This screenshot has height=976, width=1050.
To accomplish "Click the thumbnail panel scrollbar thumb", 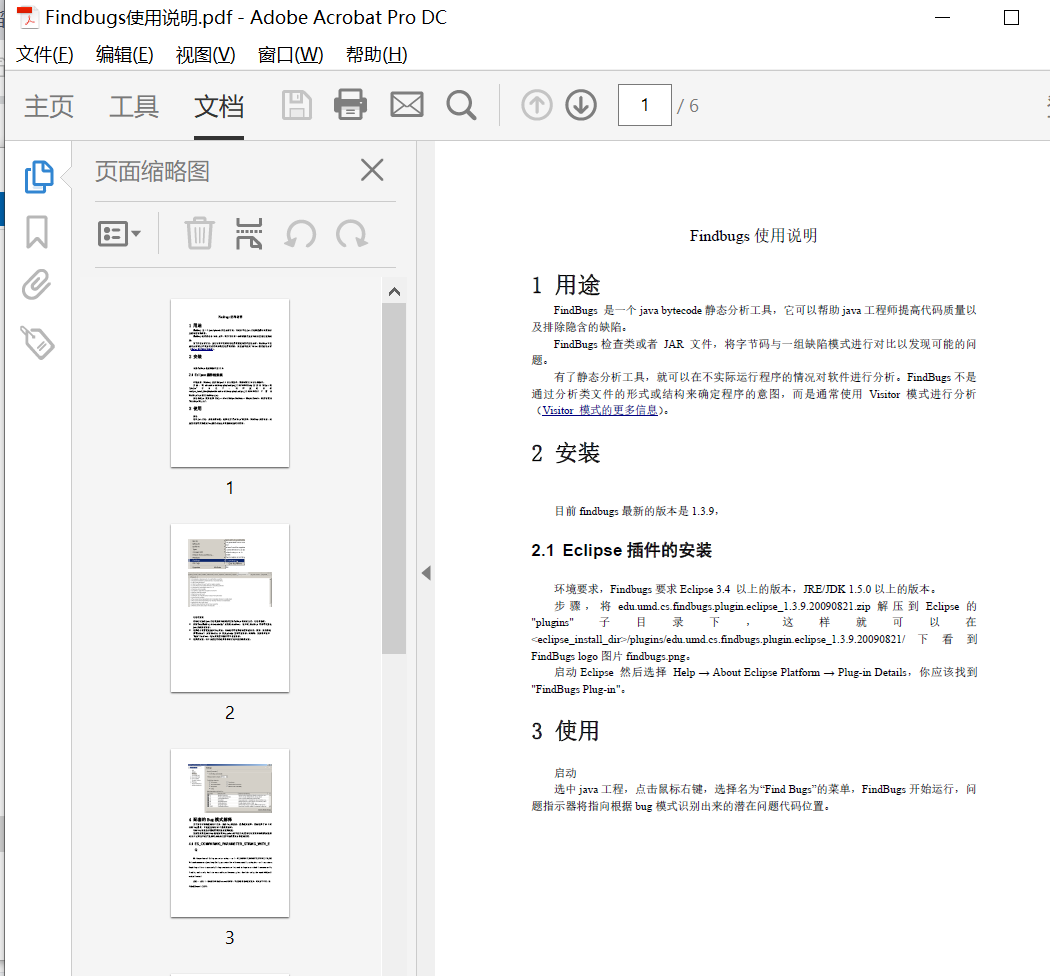I will [x=394, y=478].
